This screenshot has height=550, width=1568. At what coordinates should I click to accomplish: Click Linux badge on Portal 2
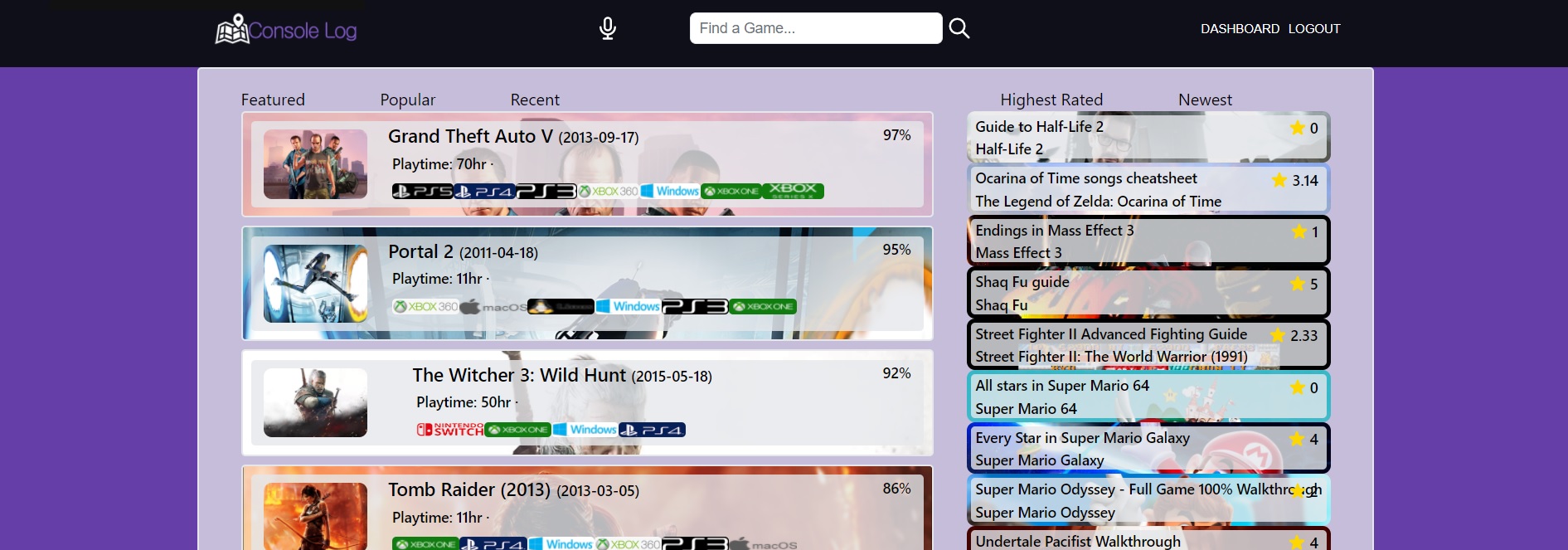561,307
